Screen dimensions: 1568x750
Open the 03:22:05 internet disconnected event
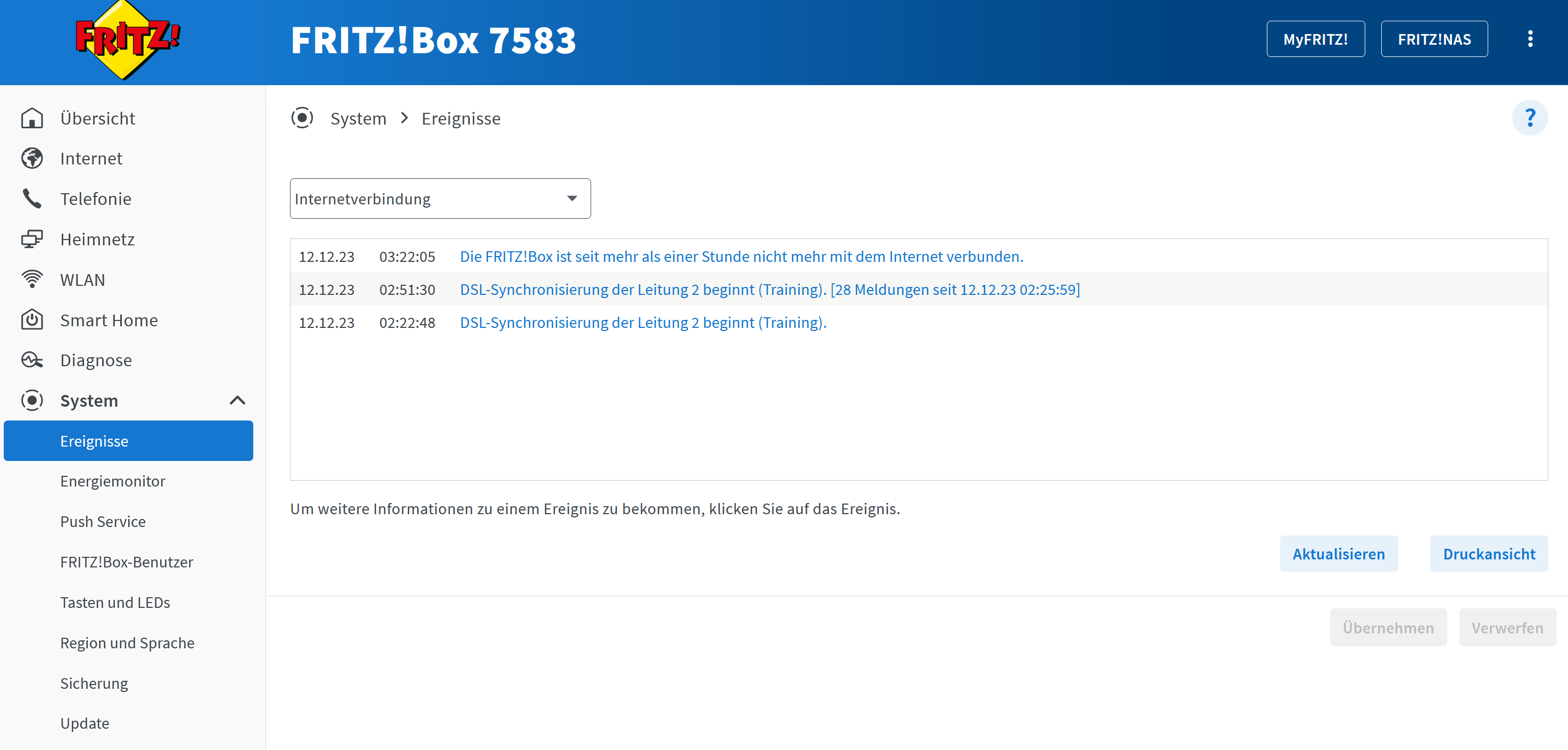click(741, 256)
